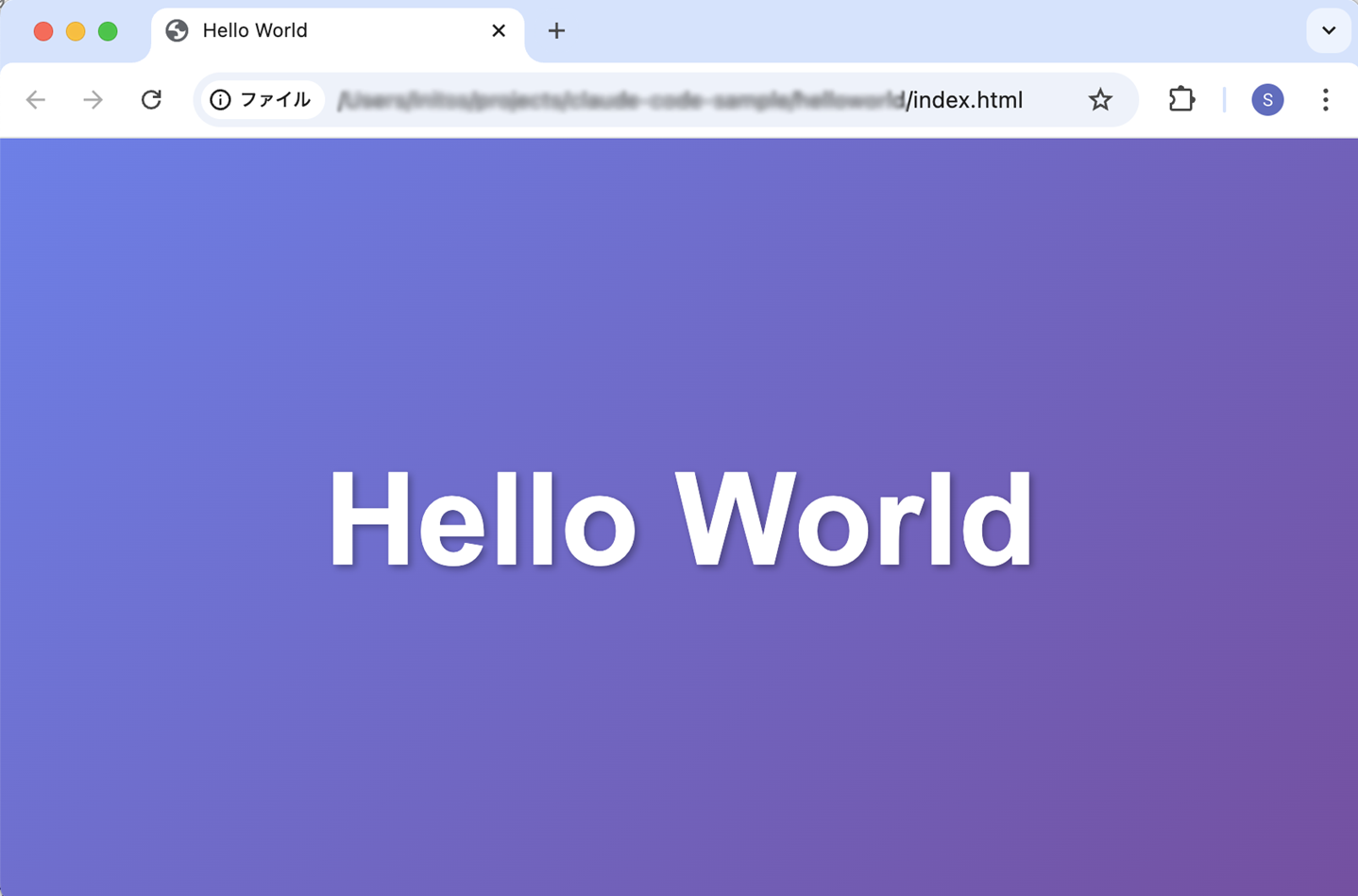Viewport: 1358px width, 896px height.
Task: Select the index.html text in the URL
Action: (964, 99)
